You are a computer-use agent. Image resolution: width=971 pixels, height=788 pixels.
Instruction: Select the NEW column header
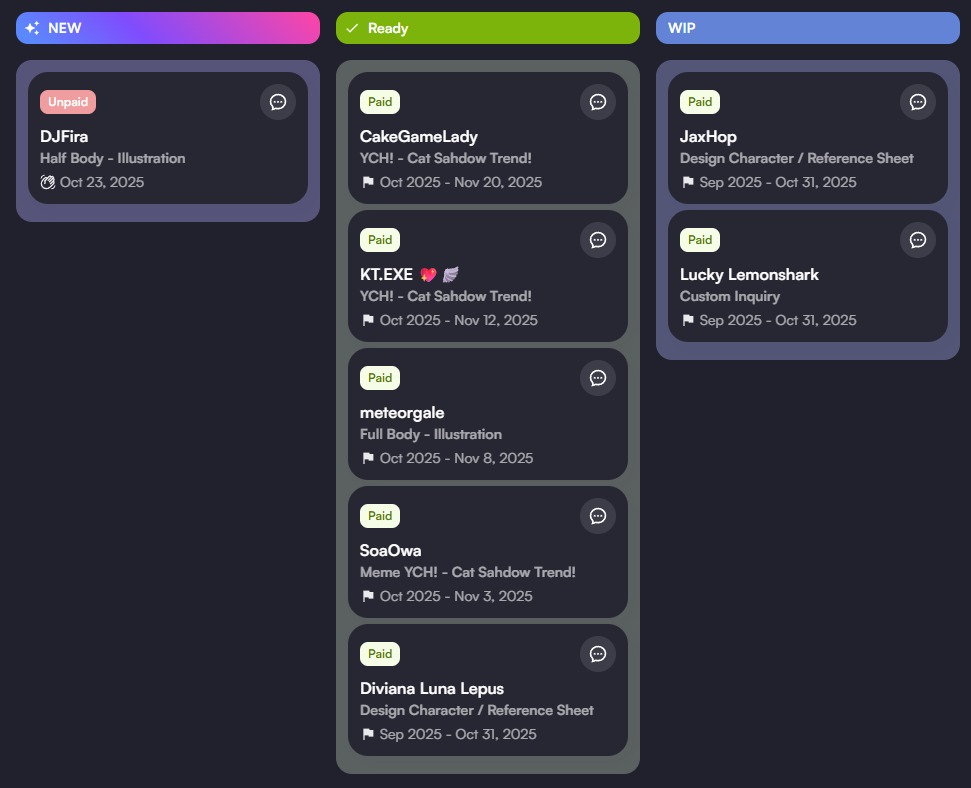[168, 28]
